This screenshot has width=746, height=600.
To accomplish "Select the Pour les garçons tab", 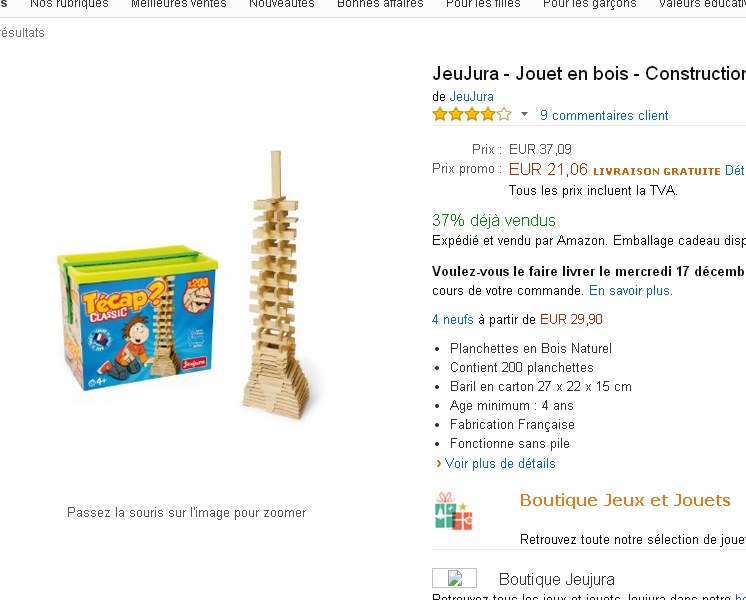I will point(589,4).
